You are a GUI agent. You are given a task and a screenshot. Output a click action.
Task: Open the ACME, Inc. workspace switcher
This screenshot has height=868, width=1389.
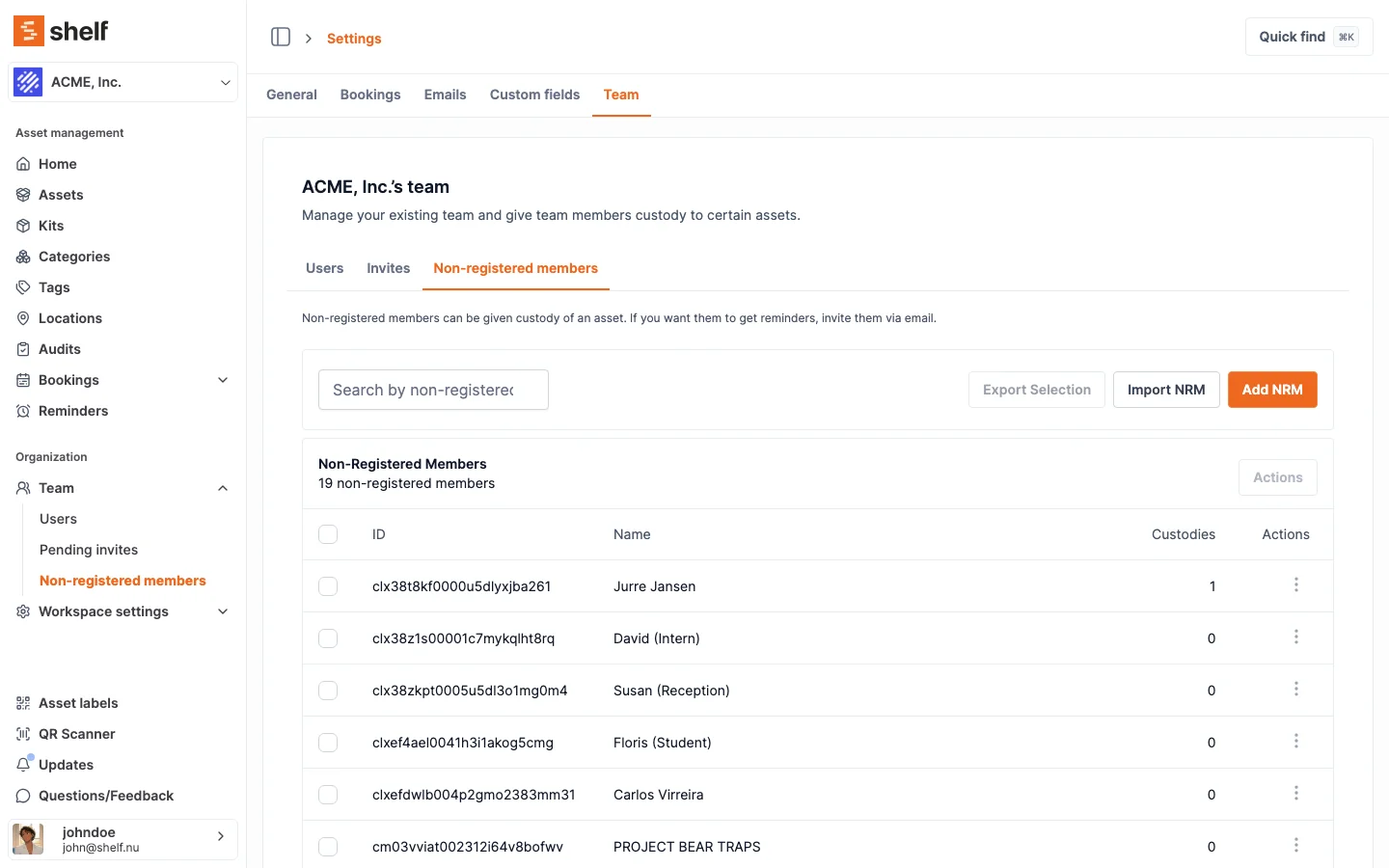pos(123,82)
